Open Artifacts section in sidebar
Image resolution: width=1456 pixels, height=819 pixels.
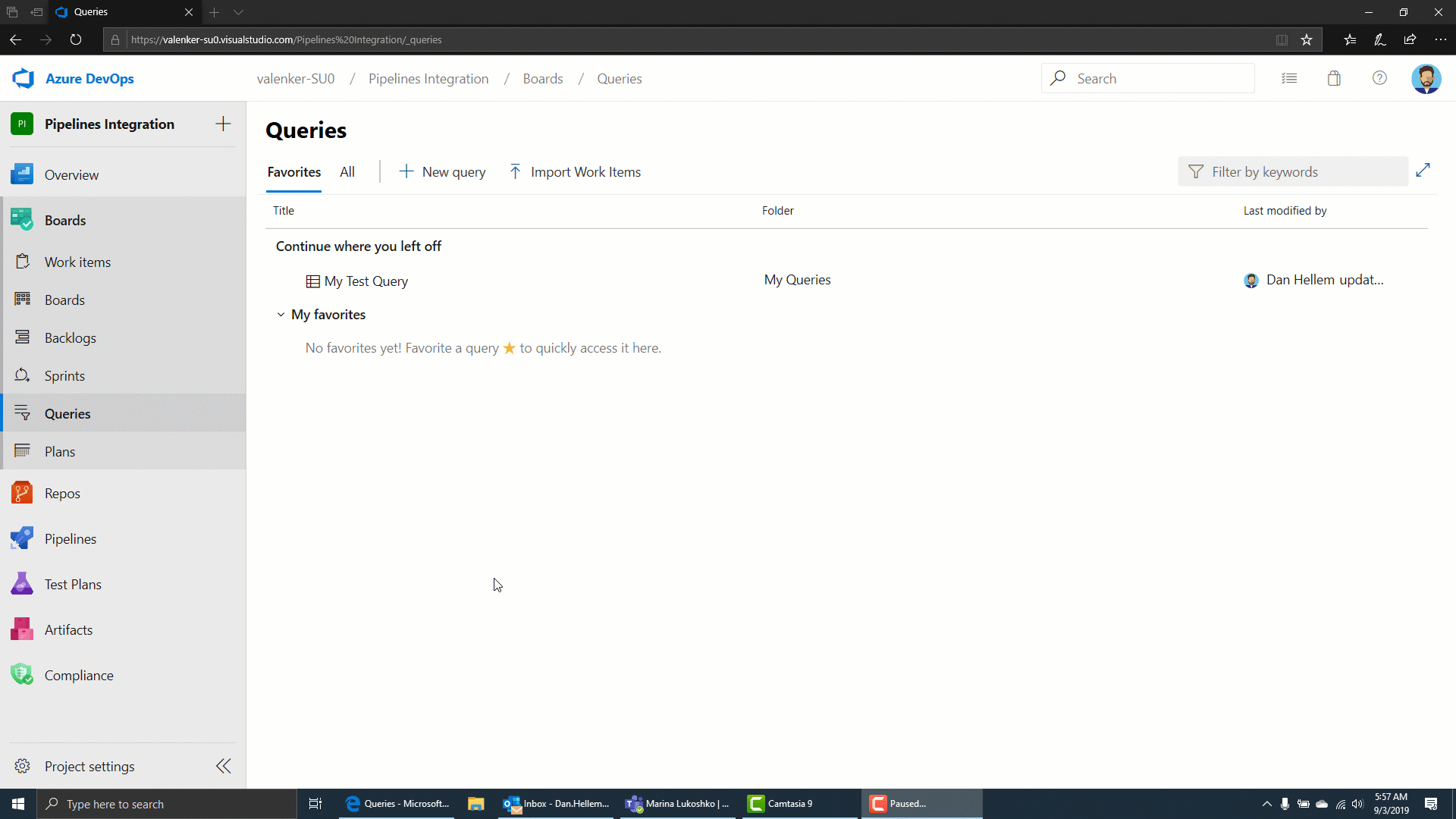[68, 629]
